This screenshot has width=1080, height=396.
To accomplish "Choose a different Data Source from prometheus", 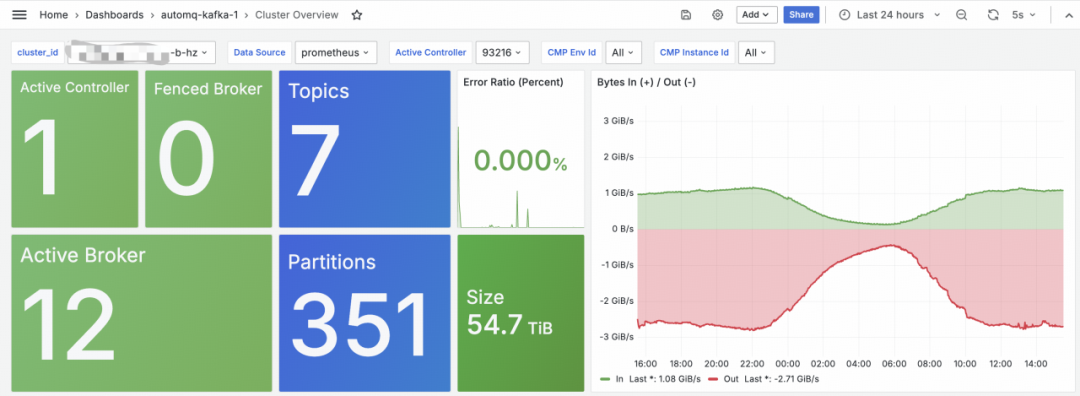I will 335,52.
